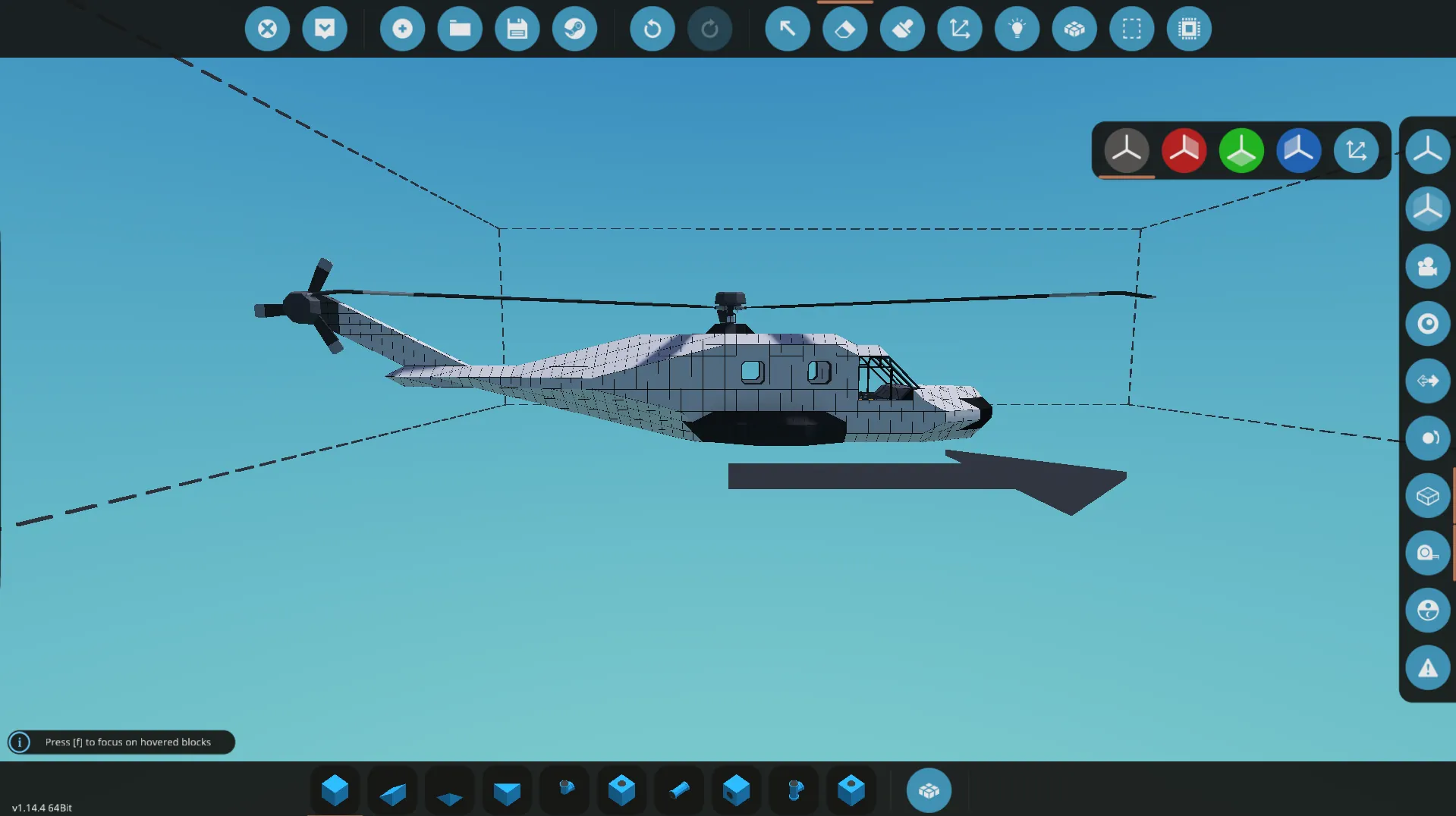
Task: Click the undo arrow button
Action: tap(652, 29)
